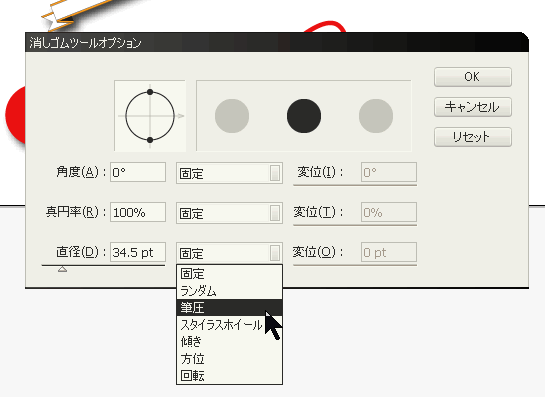Image resolution: width=545 pixels, height=397 pixels.
Task: Click the right gray brush variation preview
Action: 376,116
